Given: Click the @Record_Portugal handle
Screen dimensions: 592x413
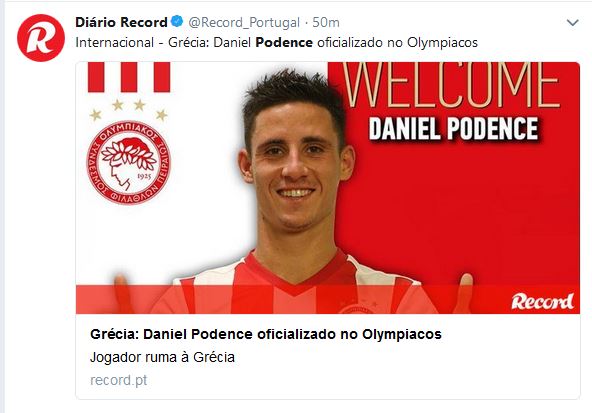Looking at the screenshot, I should click(x=244, y=23).
